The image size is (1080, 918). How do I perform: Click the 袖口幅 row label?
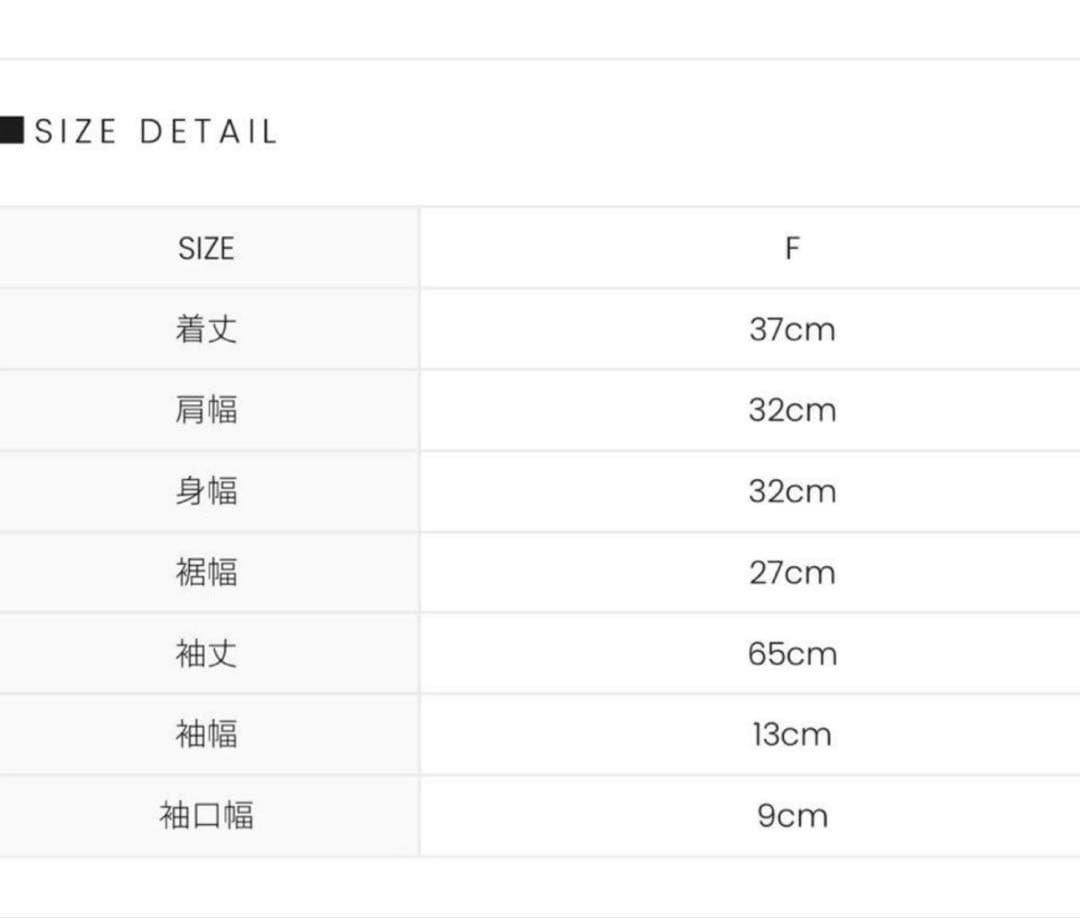pos(206,815)
